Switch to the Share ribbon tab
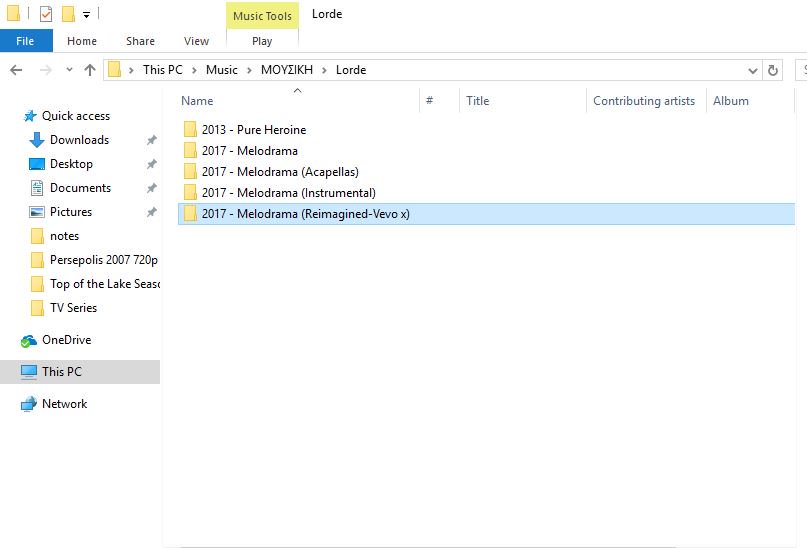The width and height of the screenshot is (807, 548). (x=140, y=41)
